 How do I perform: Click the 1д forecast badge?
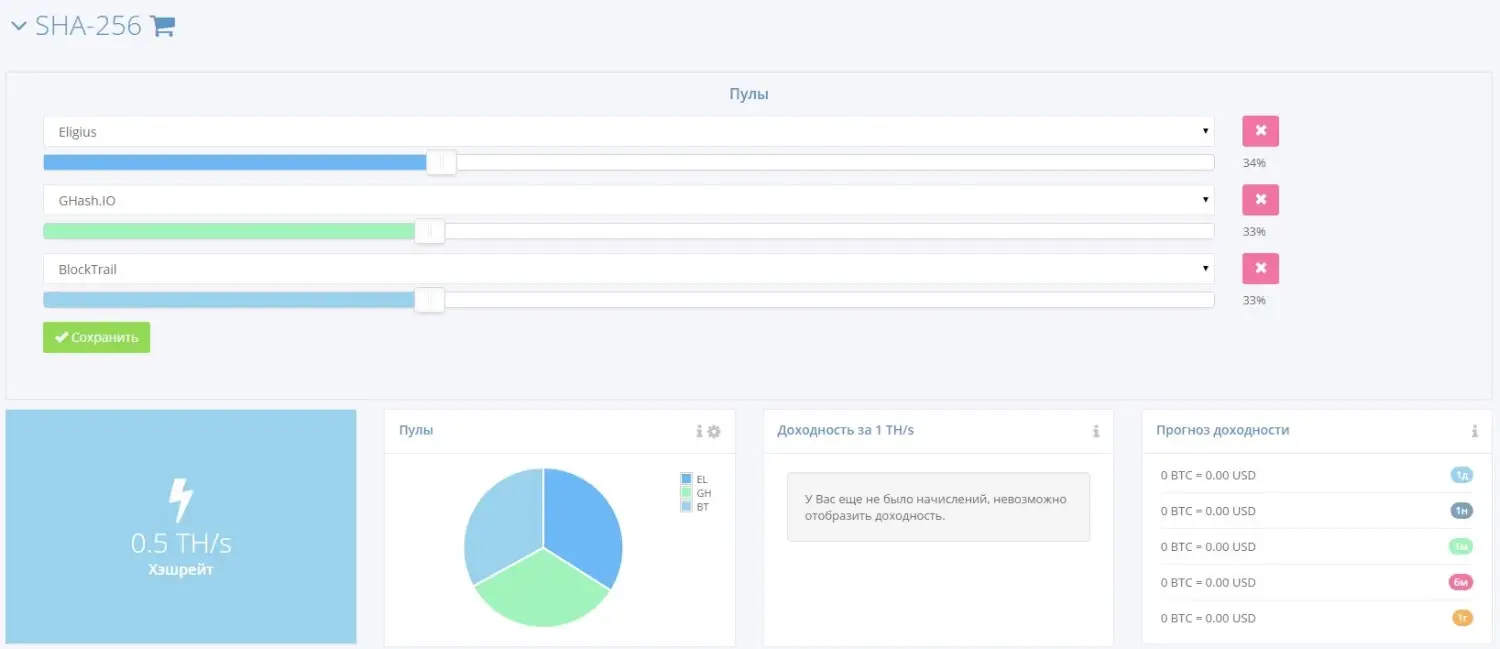tap(1461, 475)
